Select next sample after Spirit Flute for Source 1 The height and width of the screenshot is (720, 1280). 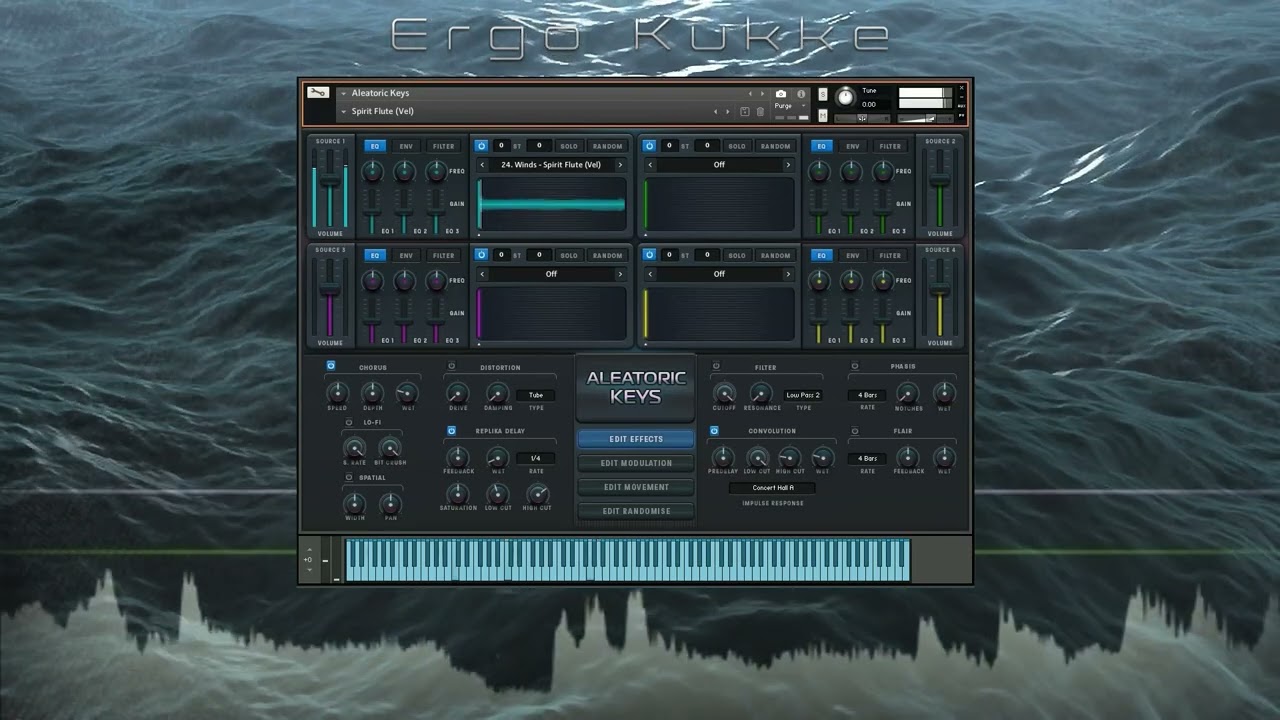point(620,164)
